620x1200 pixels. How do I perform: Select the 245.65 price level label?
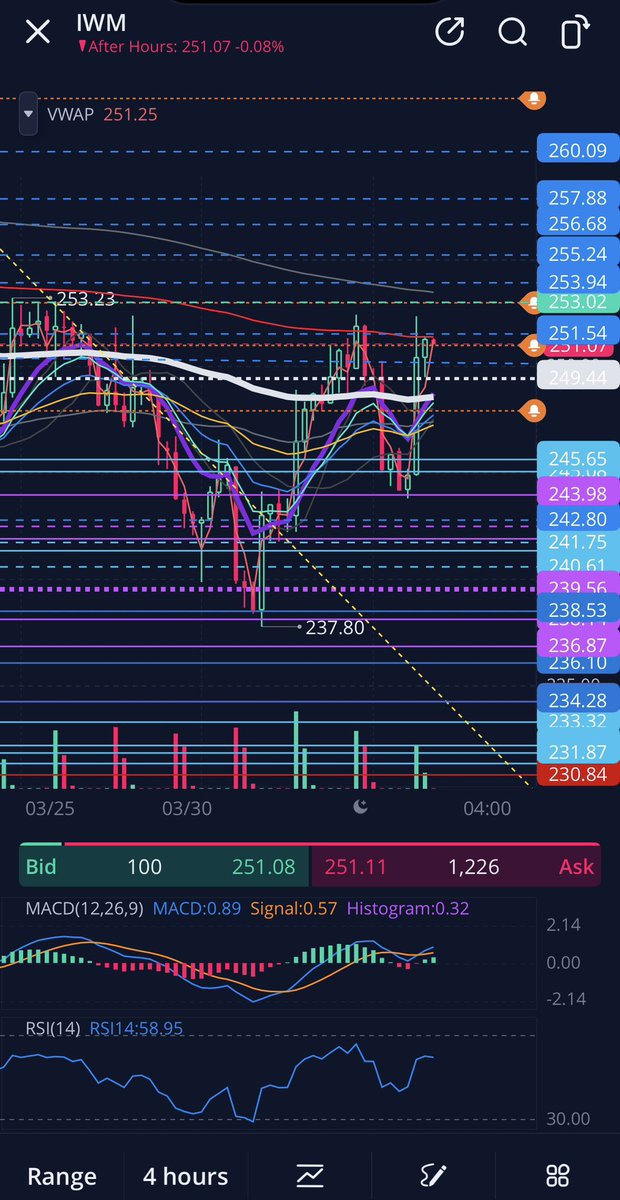tap(578, 460)
